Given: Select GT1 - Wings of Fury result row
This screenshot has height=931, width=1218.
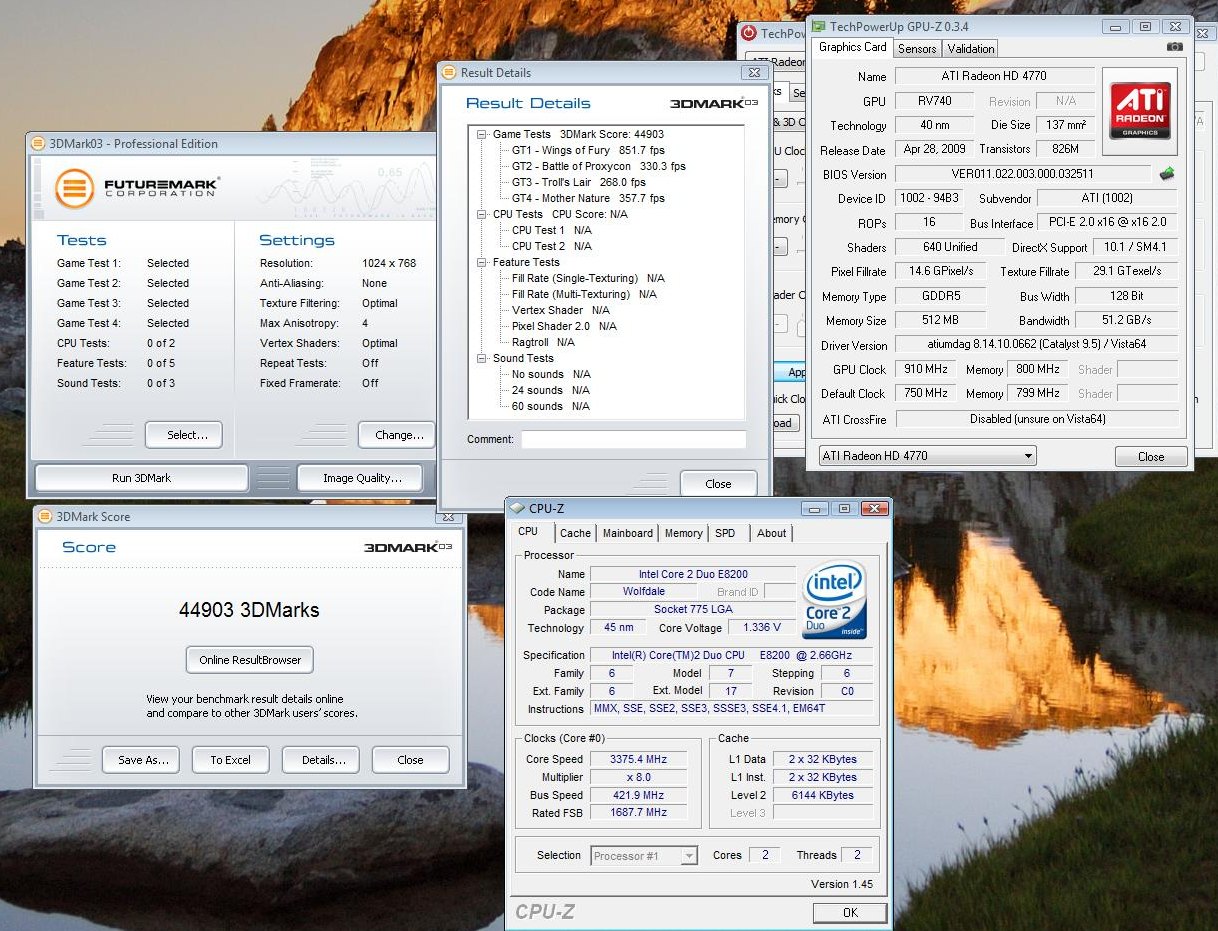Looking at the screenshot, I should [x=588, y=150].
